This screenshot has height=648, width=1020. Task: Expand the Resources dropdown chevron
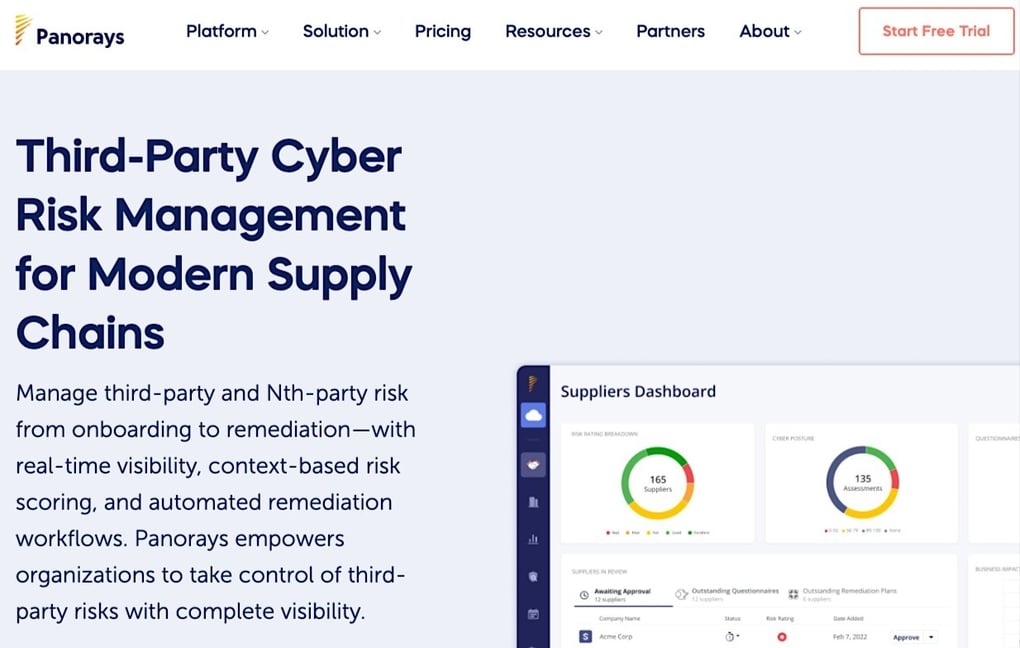tap(598, 33)
